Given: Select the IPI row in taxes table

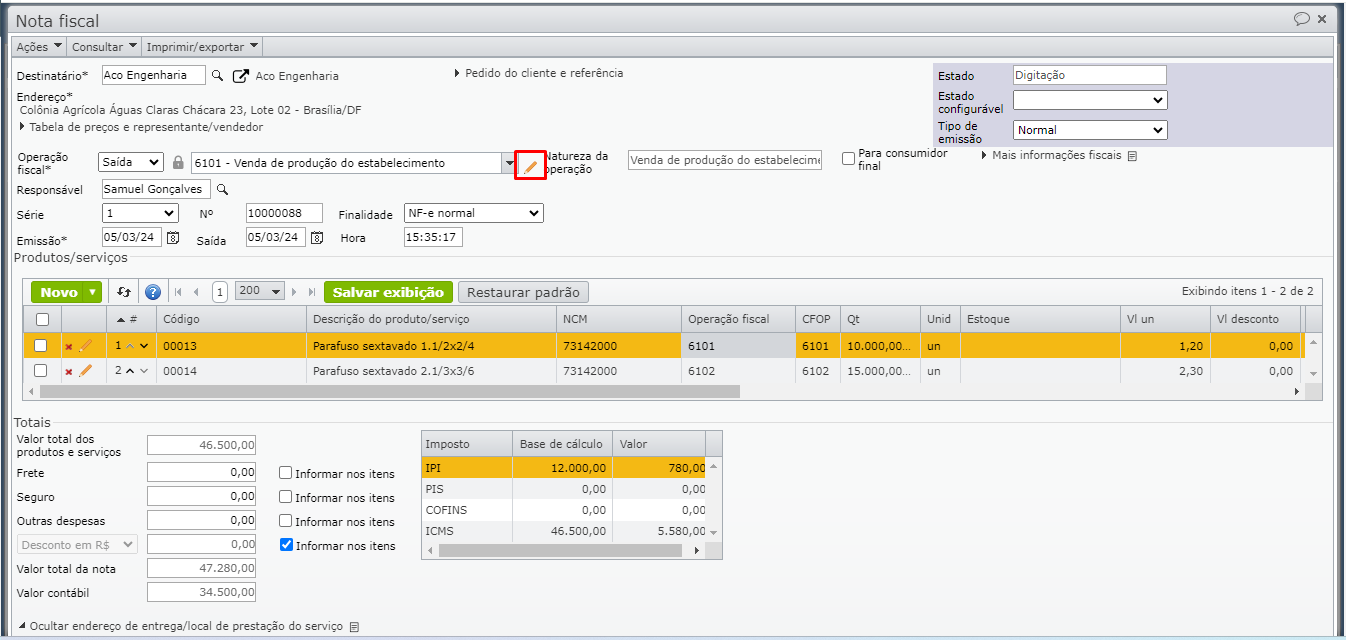Looking at the screenshot, I should (564, 467).
